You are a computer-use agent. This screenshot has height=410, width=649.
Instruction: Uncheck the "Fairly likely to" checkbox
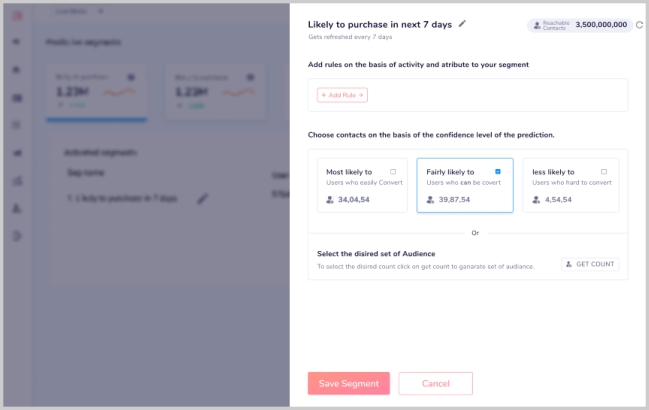coord(498,172)
